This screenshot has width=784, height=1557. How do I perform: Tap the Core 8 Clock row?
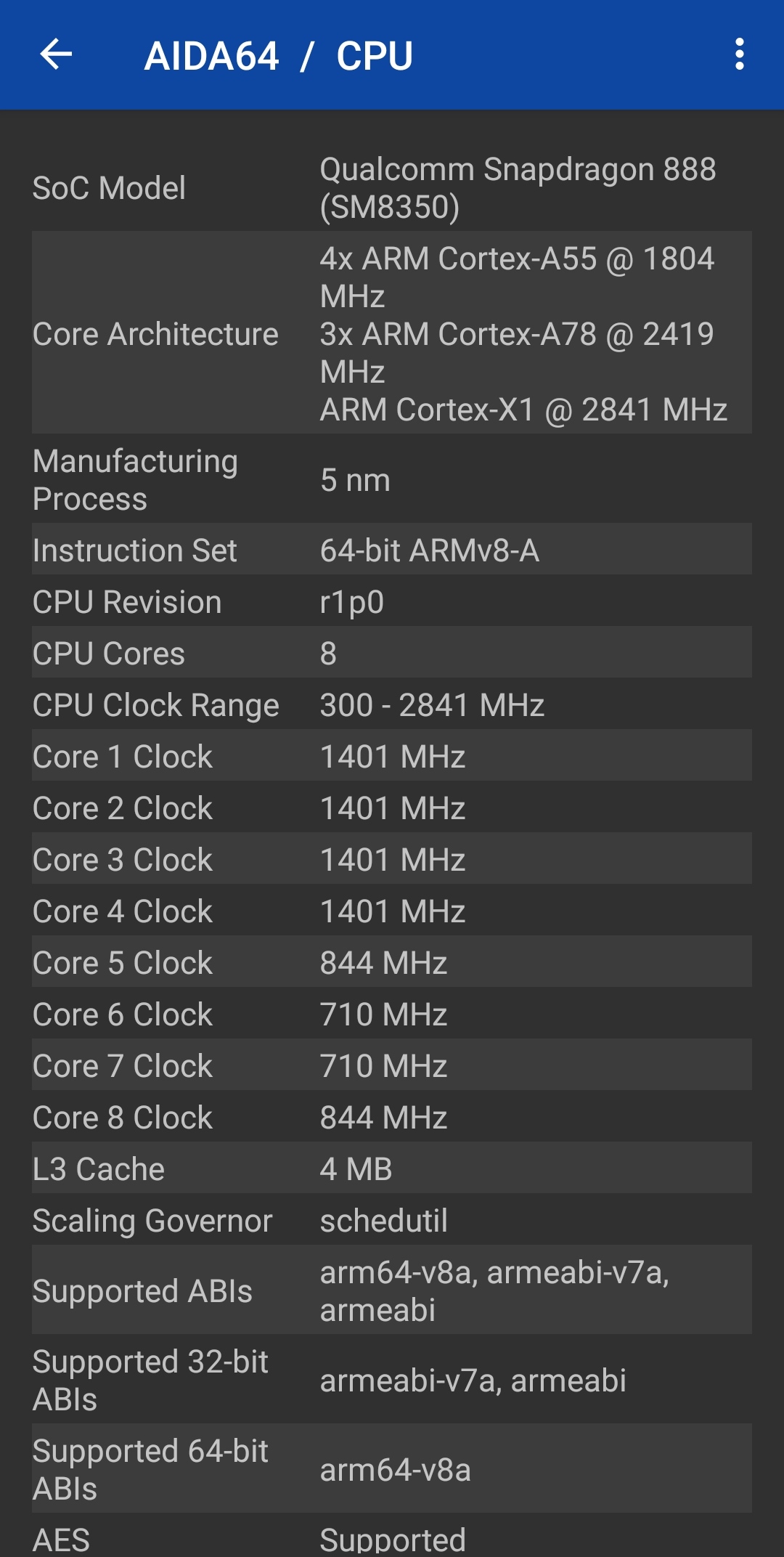[392, 1117]
